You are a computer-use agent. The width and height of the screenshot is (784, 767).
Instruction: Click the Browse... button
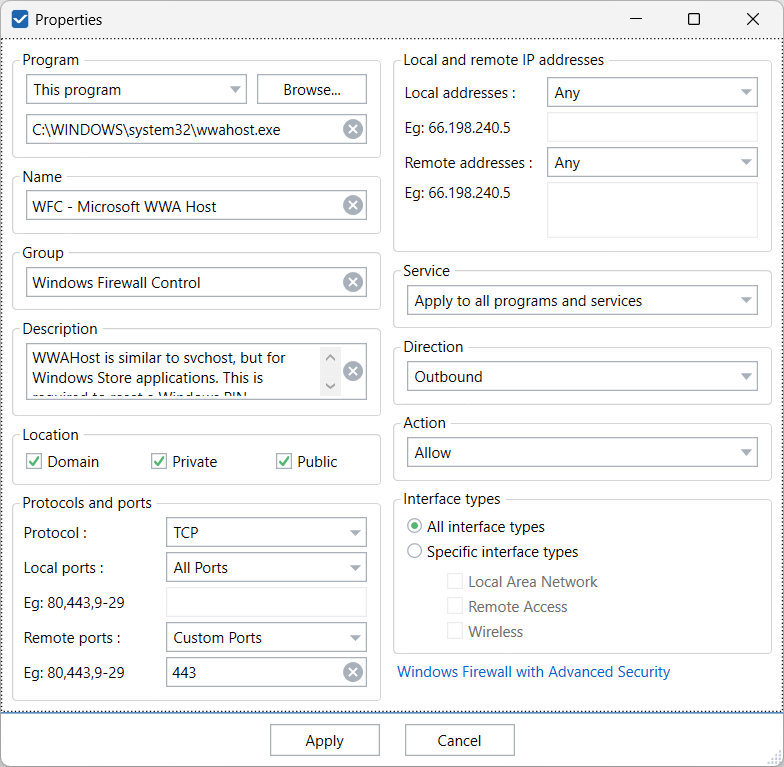coord(312,89)
